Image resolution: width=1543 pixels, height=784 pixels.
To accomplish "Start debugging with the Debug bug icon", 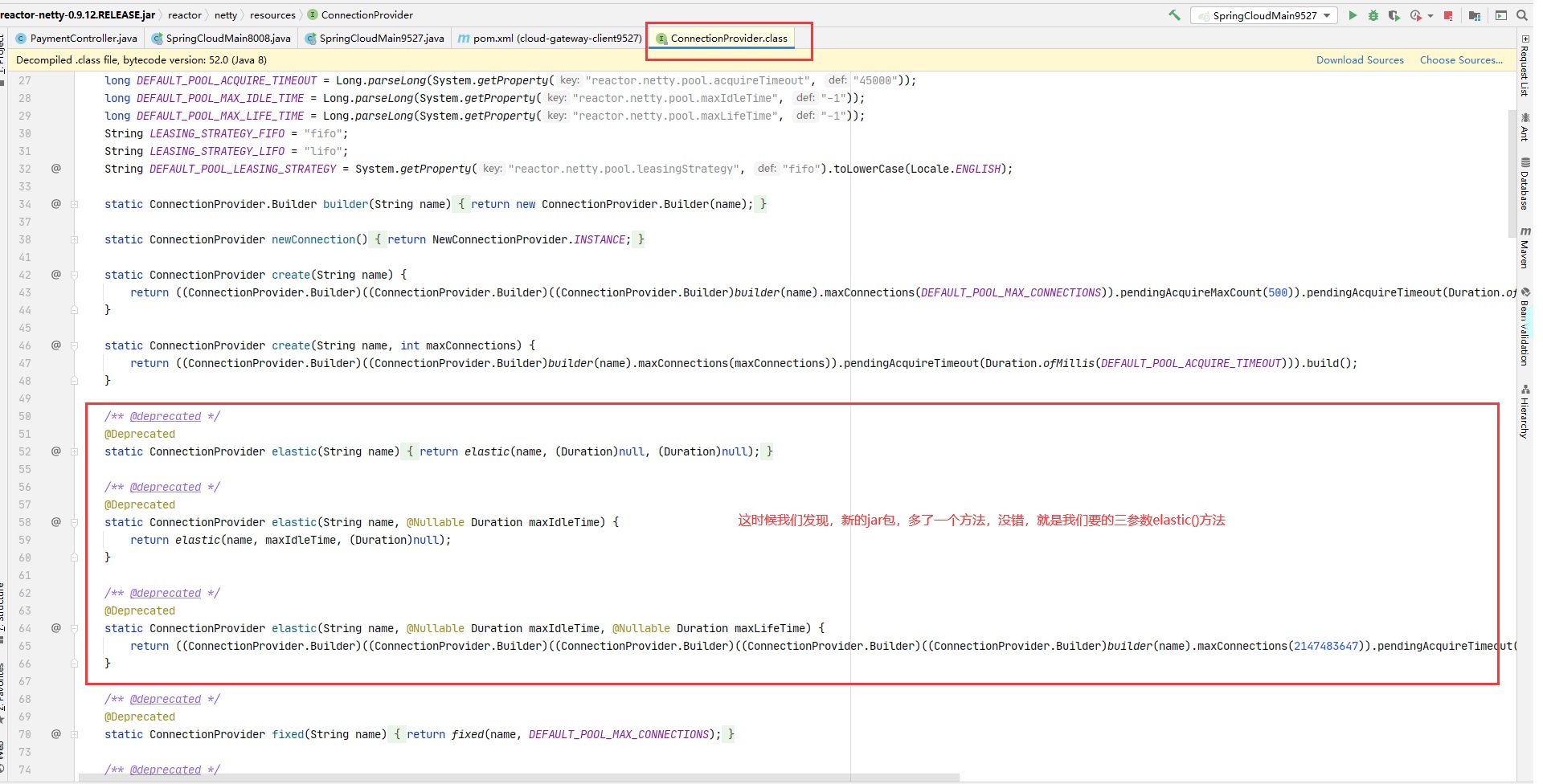I will click(1373, 15).
